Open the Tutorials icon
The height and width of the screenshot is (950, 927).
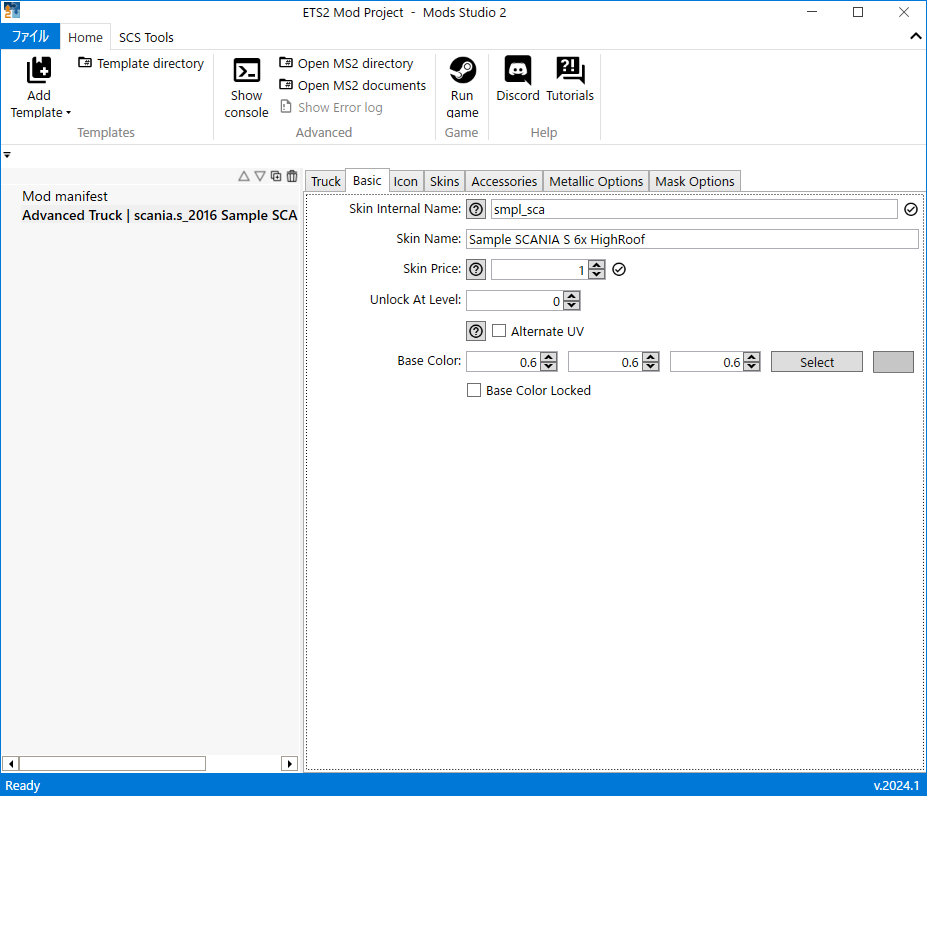pyautogui.click(x=570, y=71)
